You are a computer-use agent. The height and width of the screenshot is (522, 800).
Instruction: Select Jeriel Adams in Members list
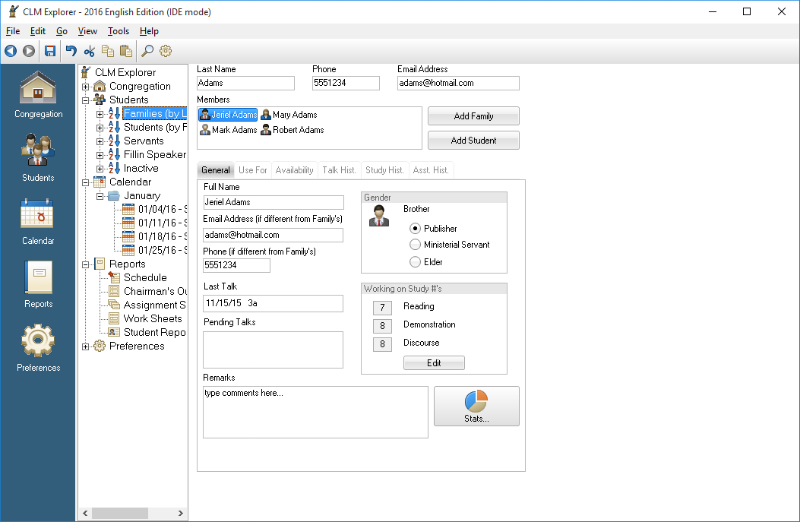[x=228, y=115]
